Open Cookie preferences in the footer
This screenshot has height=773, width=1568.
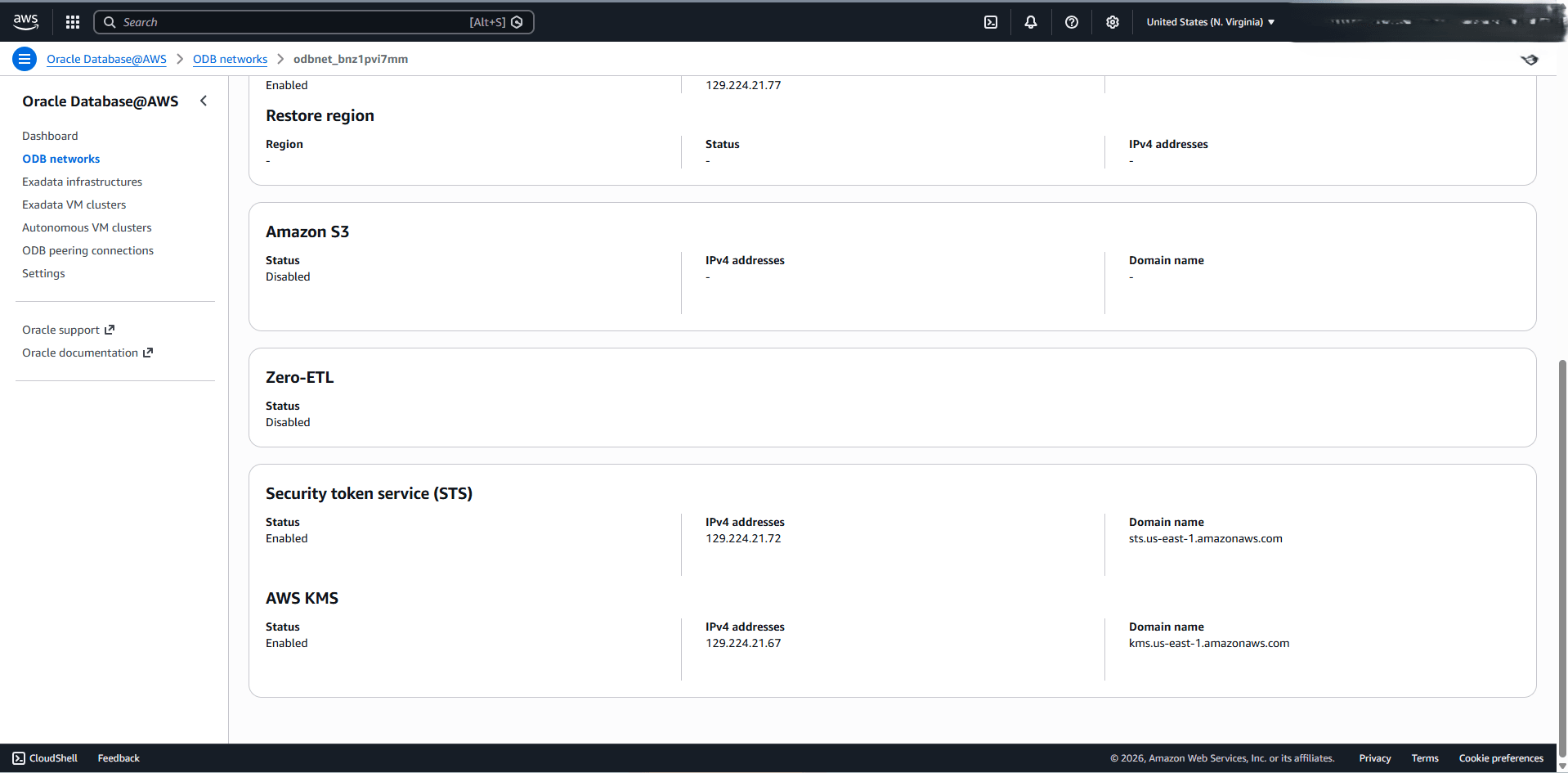1501,757
